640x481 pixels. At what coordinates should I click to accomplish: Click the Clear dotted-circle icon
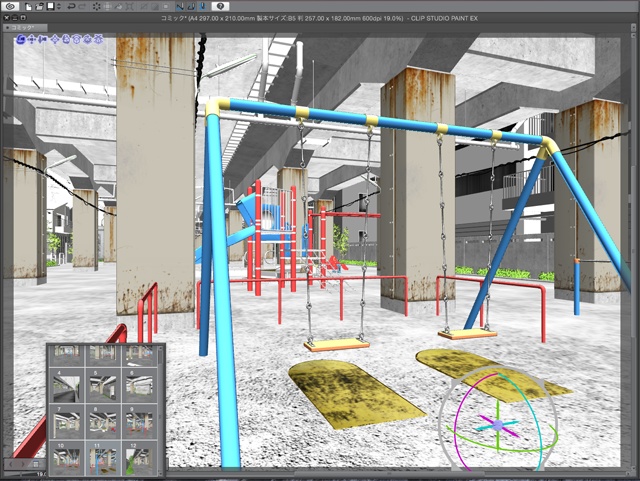pyautogui.click(x=97, y=7)
